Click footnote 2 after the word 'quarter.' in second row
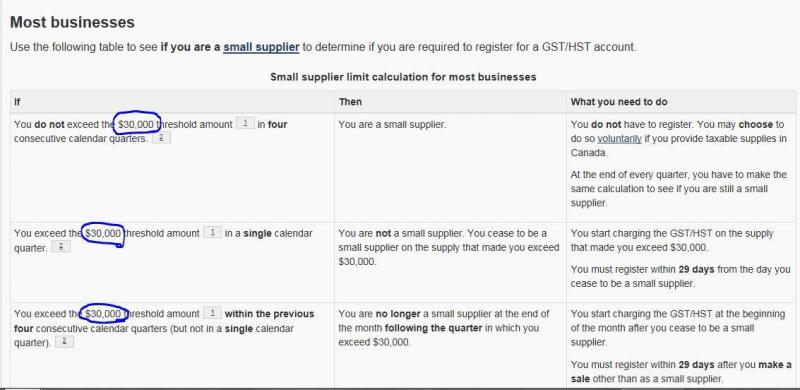 click(61, 247)
